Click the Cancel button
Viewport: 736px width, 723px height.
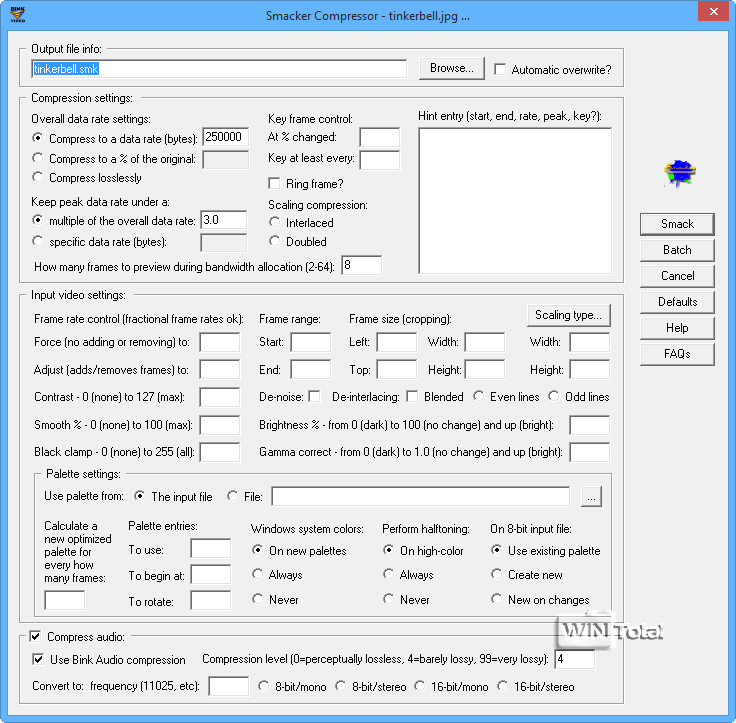677,276
